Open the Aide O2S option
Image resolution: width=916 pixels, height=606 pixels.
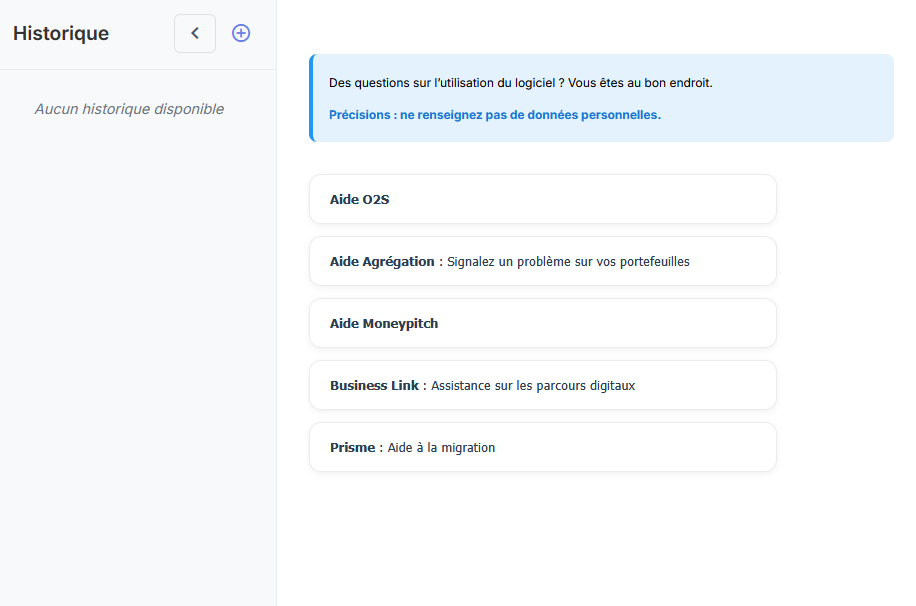542,199
